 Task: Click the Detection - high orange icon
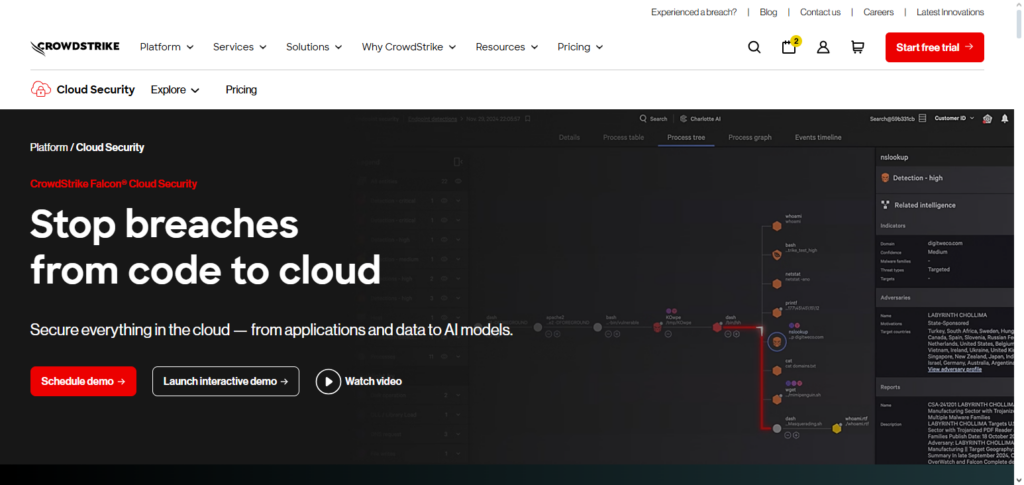(885, 178)
